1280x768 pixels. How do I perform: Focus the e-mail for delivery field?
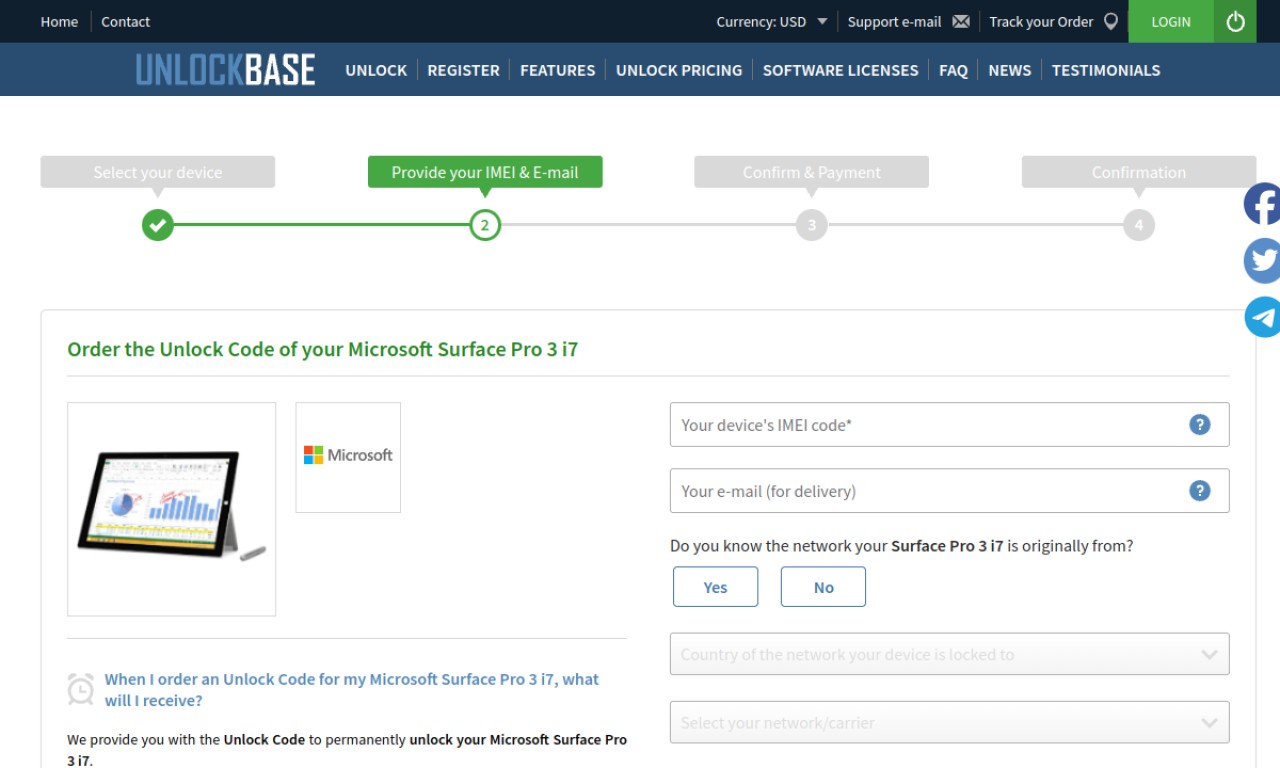pos(950,491)
